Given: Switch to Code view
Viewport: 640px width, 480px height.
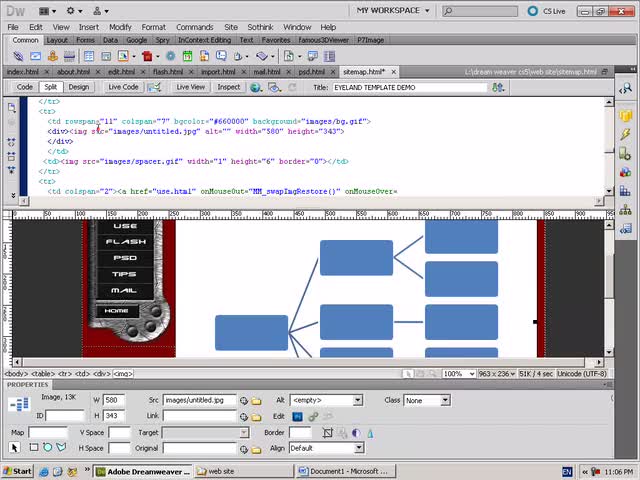Looking at the screenshot, I should point(24,87).
